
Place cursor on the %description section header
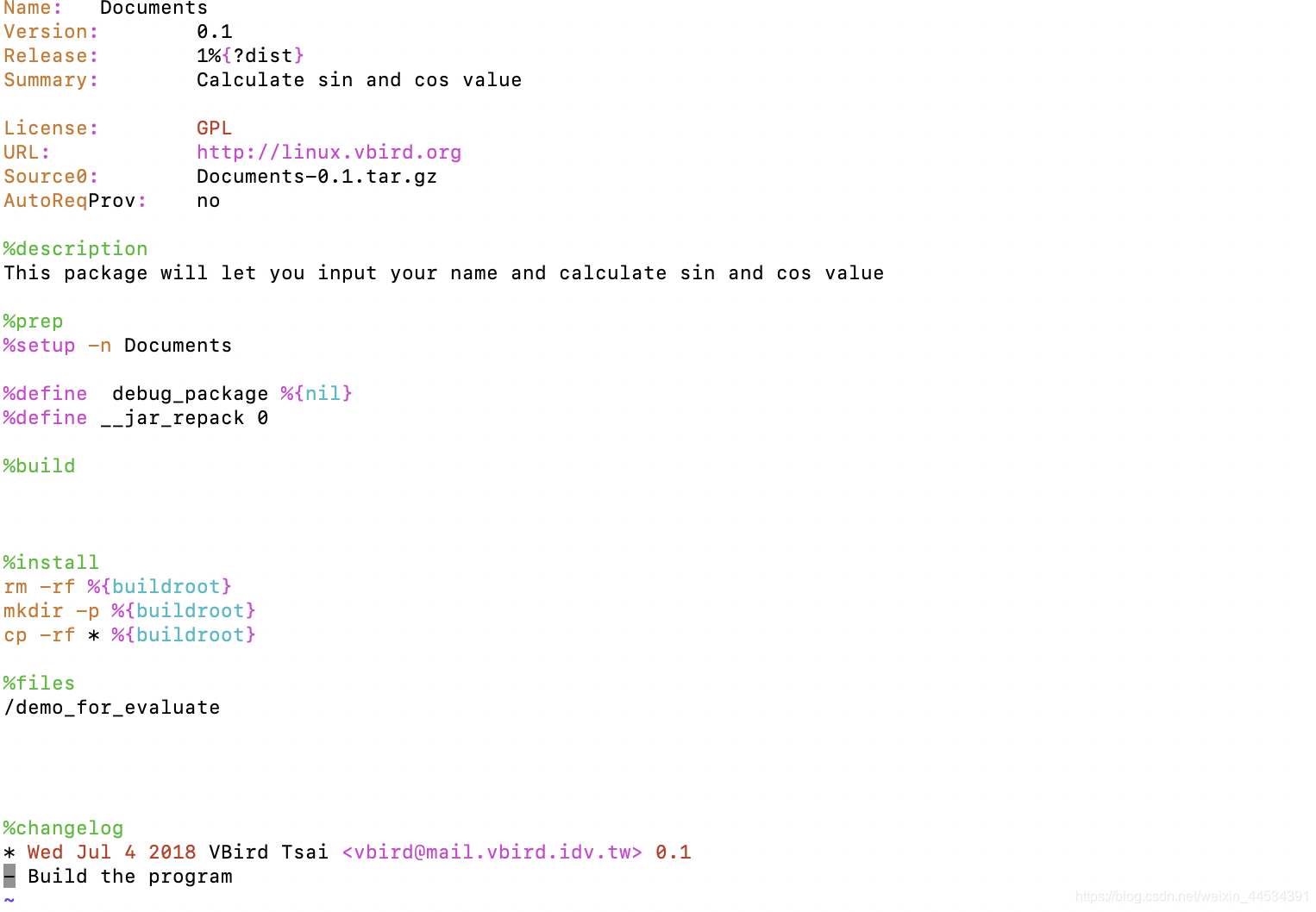[75, 249]
